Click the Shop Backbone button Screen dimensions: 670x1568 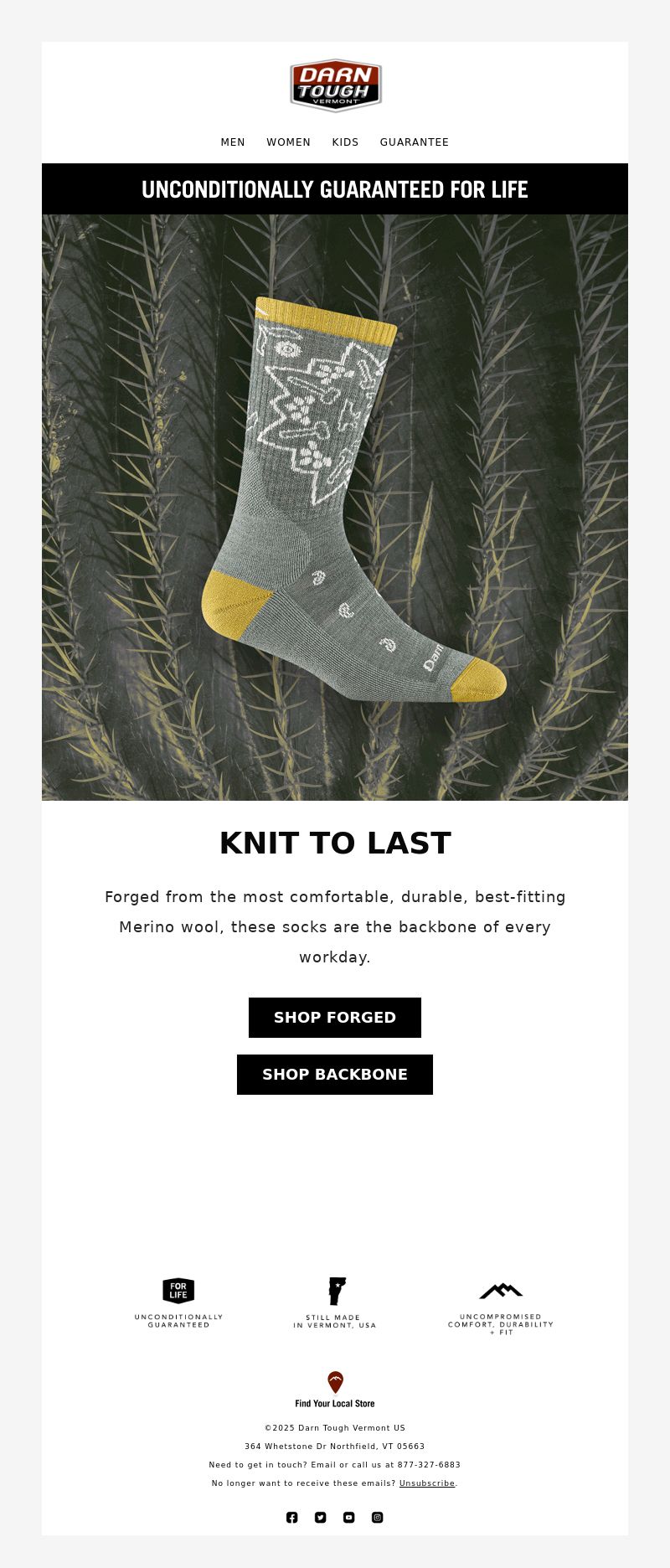pos(335,1075)
